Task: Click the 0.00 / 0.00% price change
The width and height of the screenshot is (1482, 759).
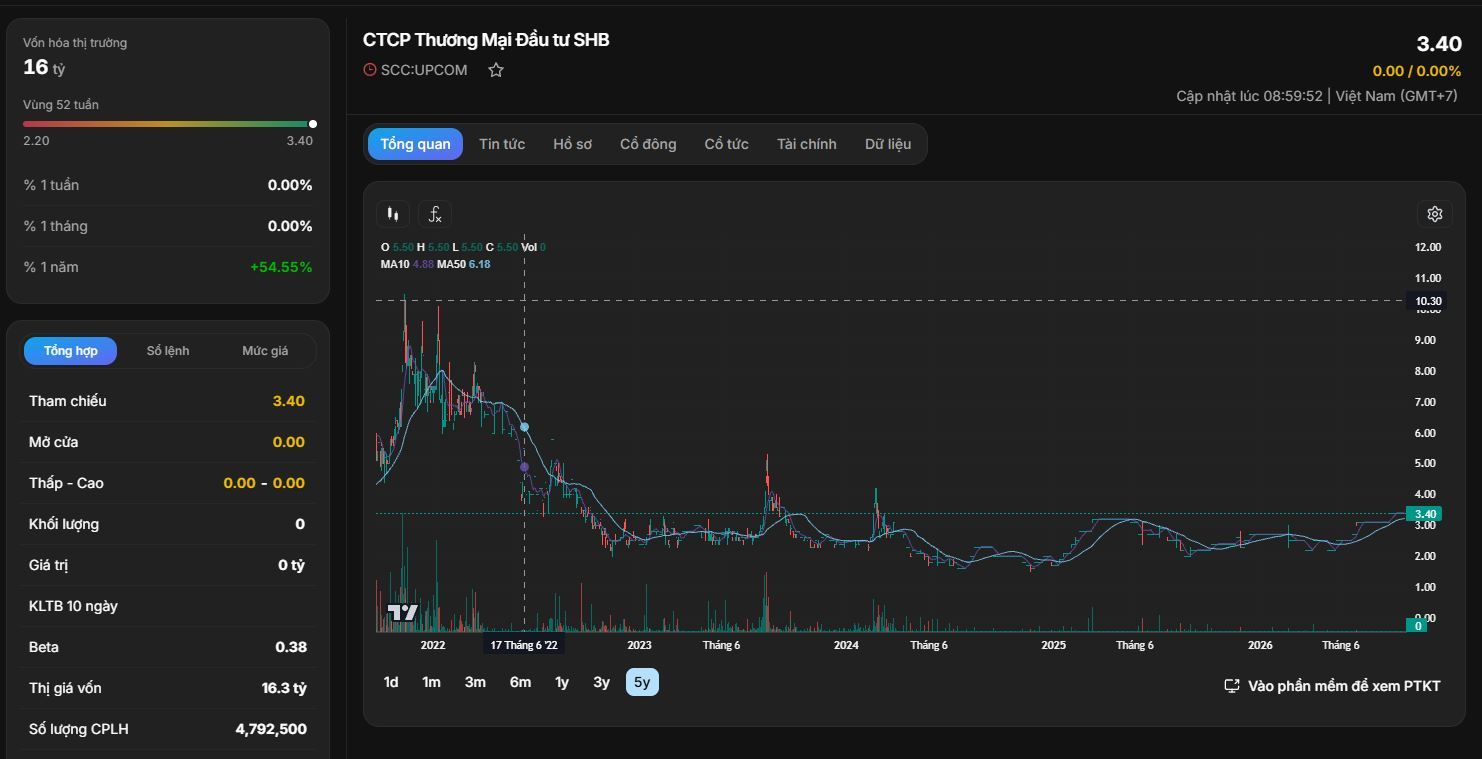Action: click(x=1417, y=71)
